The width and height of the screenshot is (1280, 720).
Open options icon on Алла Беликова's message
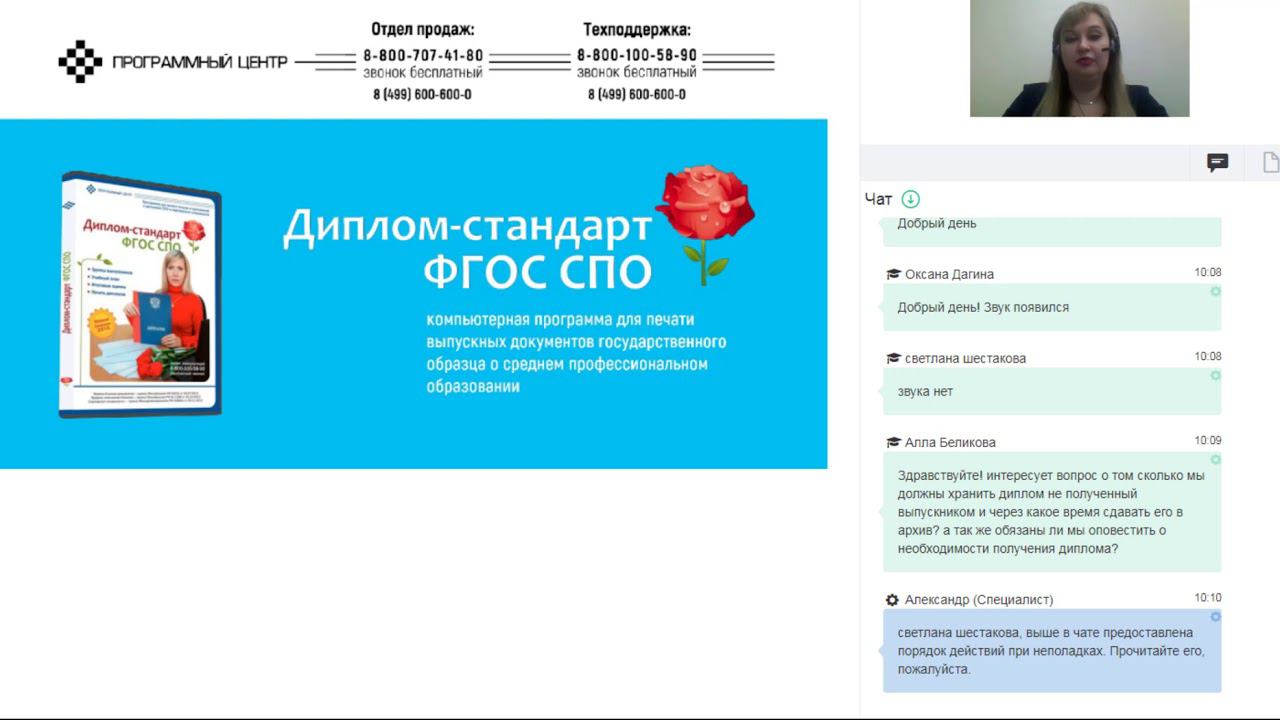[x=1215, y=459]
